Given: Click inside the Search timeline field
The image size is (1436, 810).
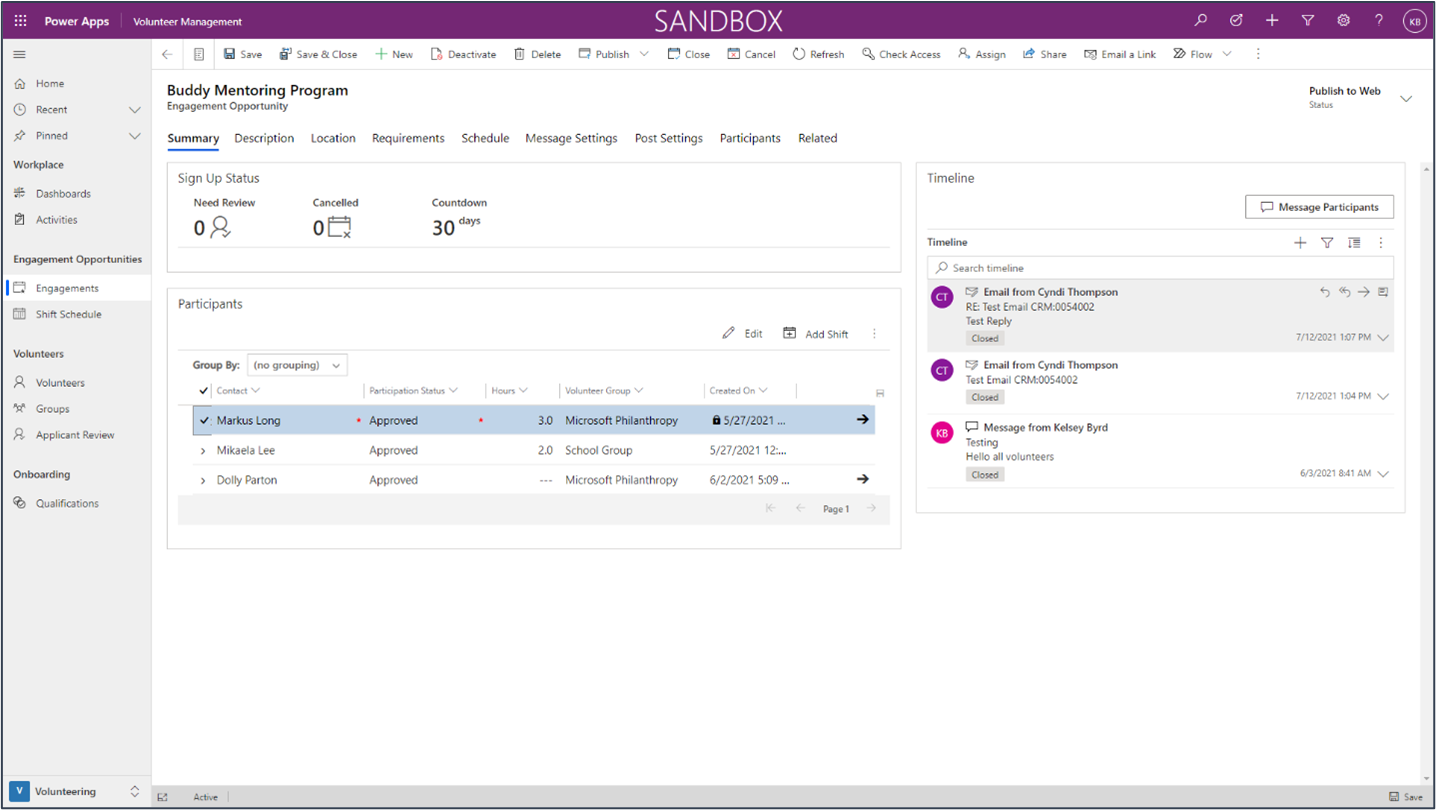Looking at the screenshot, I should pyautogui.click(x=1100, y=267).
